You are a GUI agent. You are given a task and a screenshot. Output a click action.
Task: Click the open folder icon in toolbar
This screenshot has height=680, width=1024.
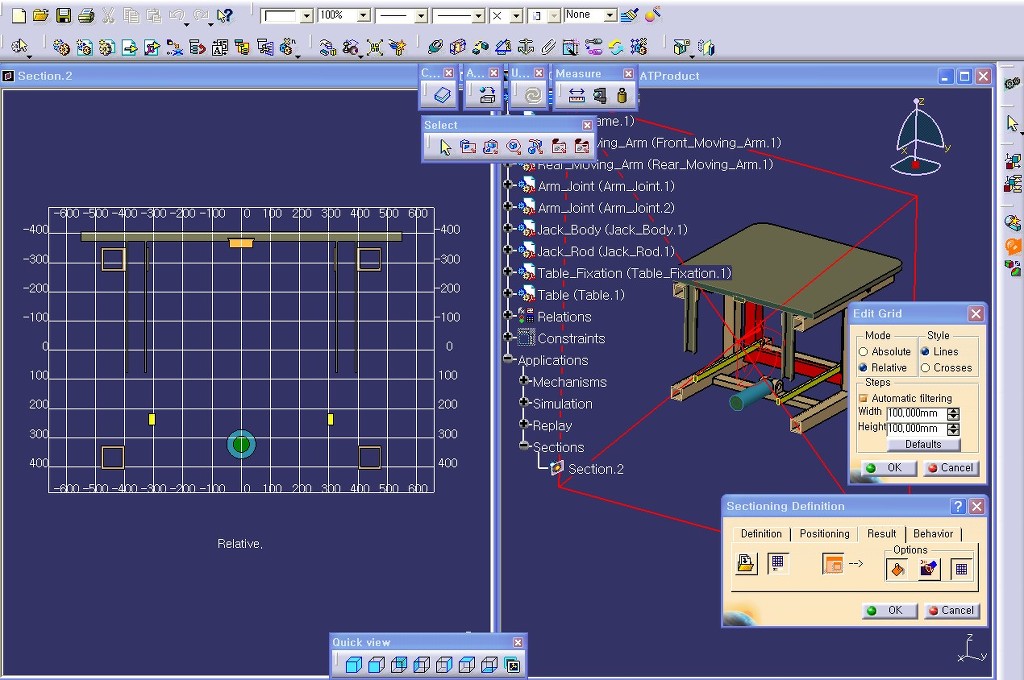(x=40, y=16)
